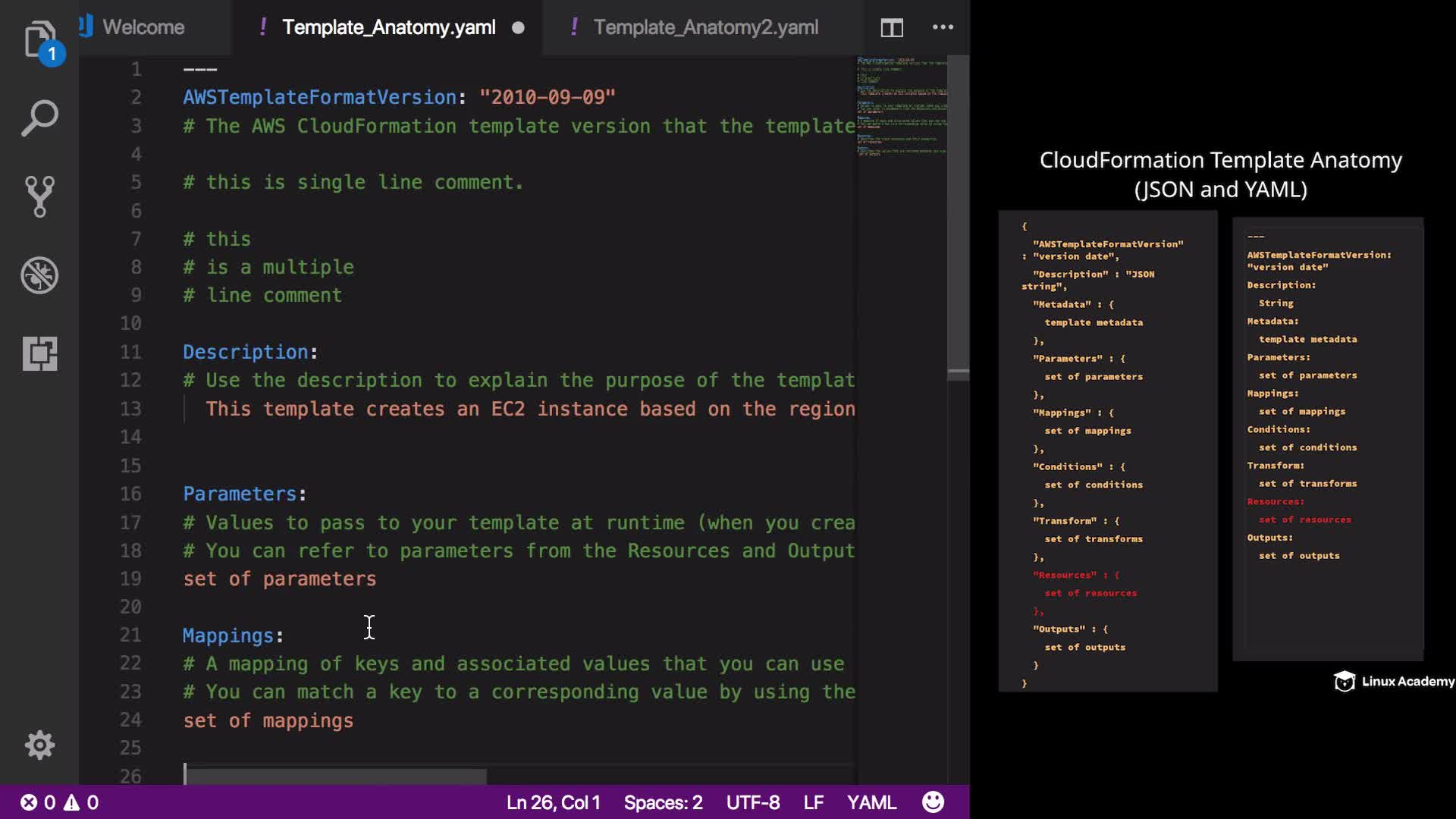Open the Manage gear icon
The width and height of the screenshot is (1456, 819).
pyautogui.click(x=39, y=745)
